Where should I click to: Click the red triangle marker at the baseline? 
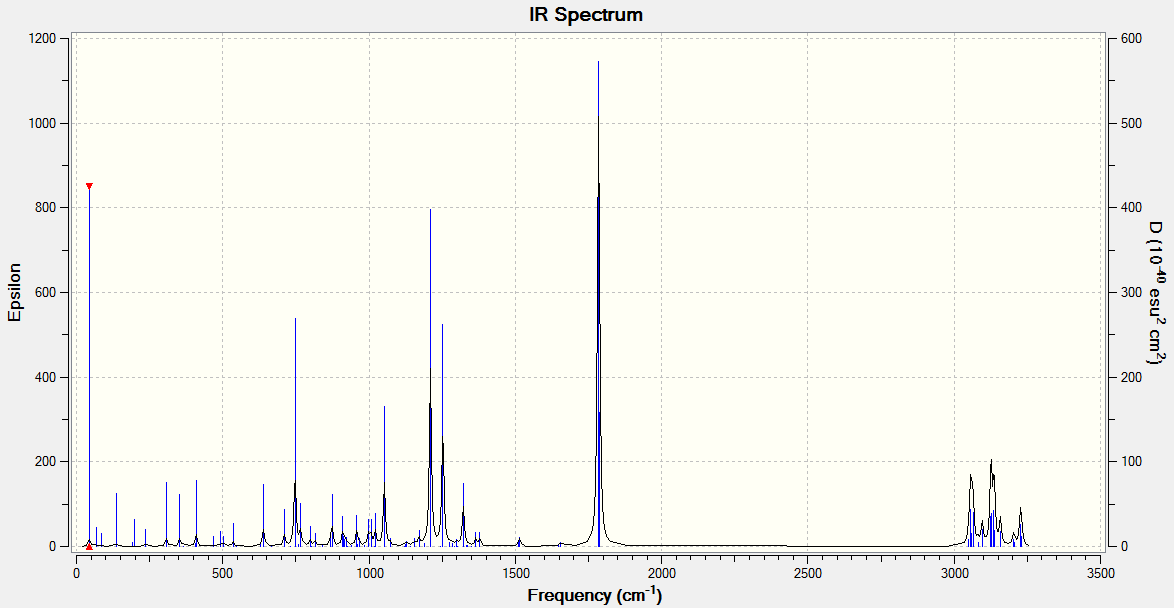pyautogui.click(x=89, y=547)
